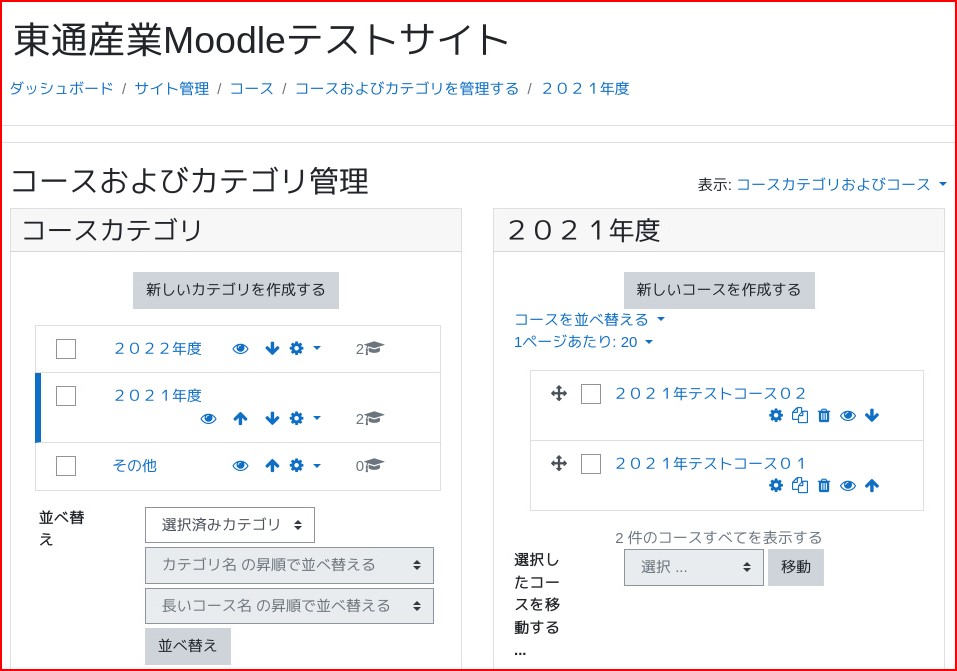Click the 並べ替え submit button

click(188, 646)
